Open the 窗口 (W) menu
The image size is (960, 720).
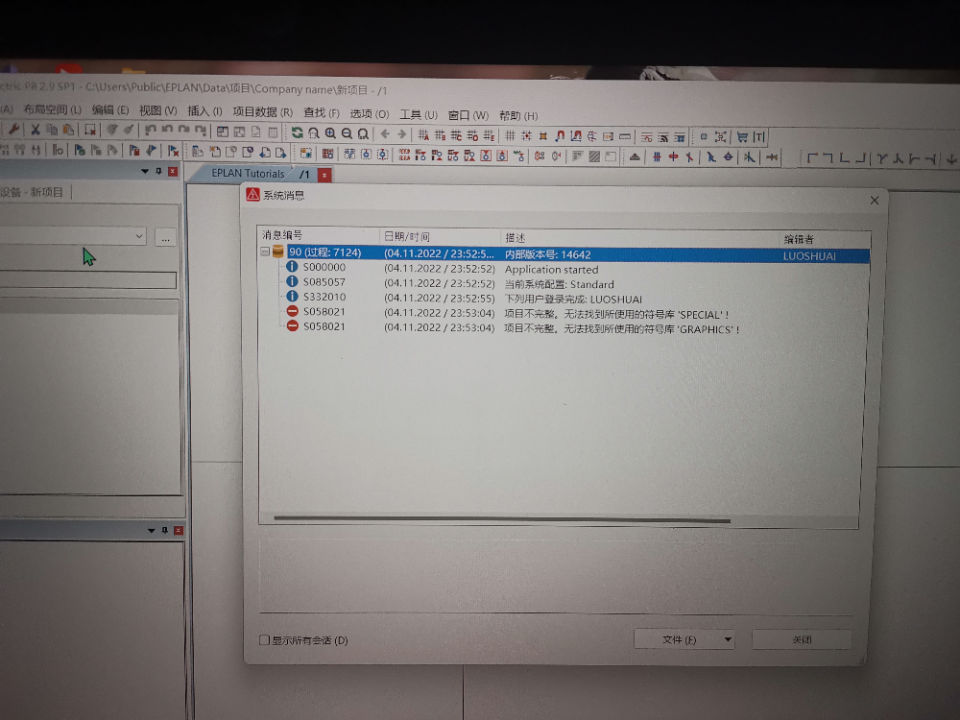468,115
